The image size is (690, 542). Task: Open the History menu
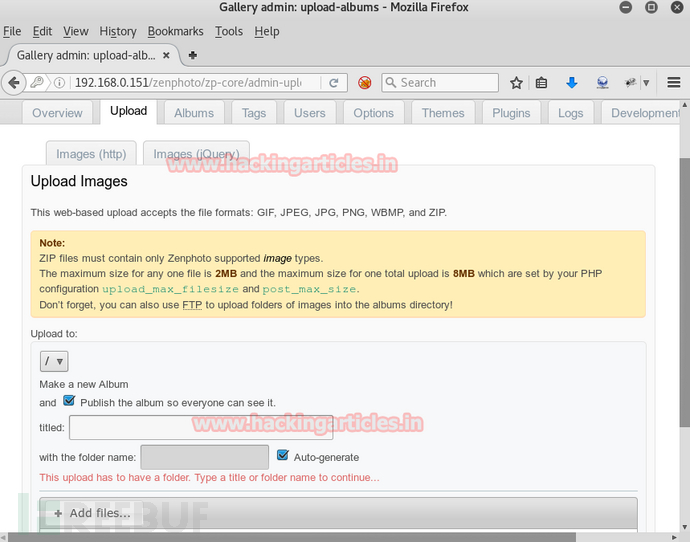[x=118, y=31]
